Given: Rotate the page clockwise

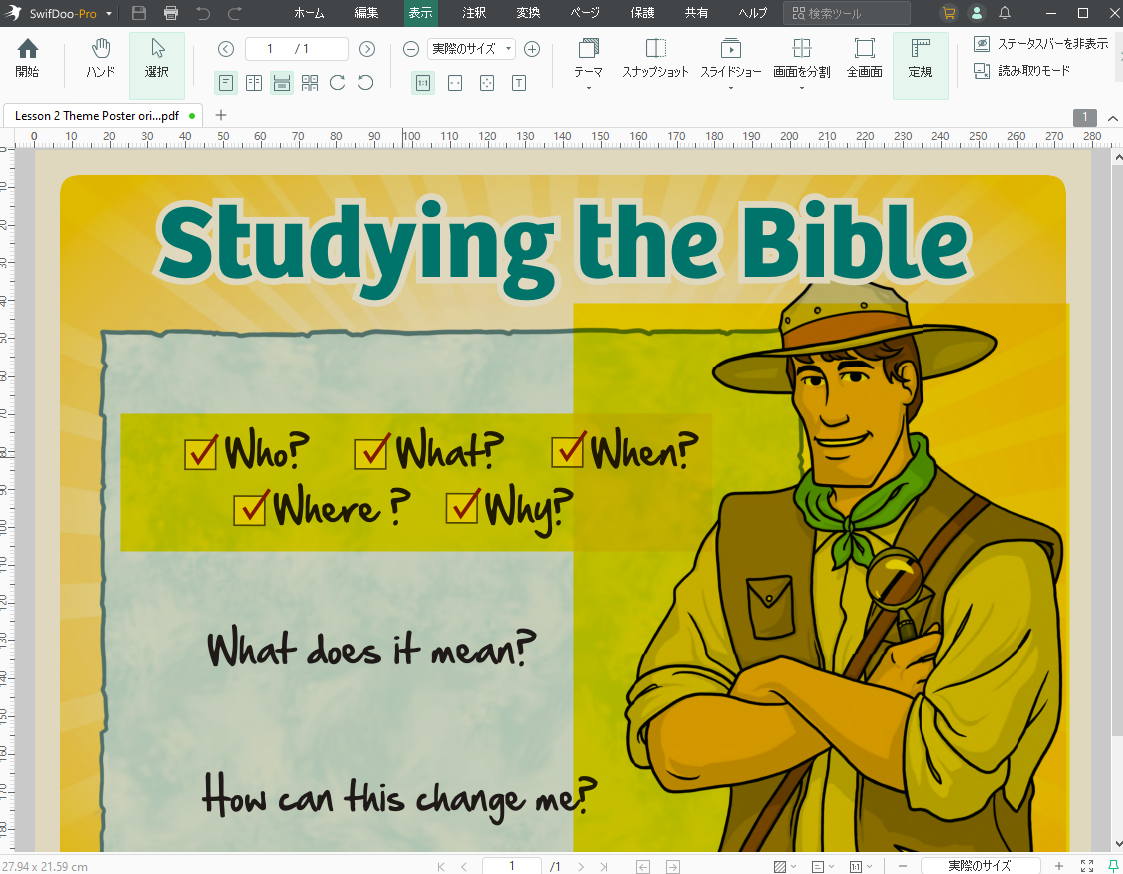Looking at the screenshot, I should coord(339,83).
